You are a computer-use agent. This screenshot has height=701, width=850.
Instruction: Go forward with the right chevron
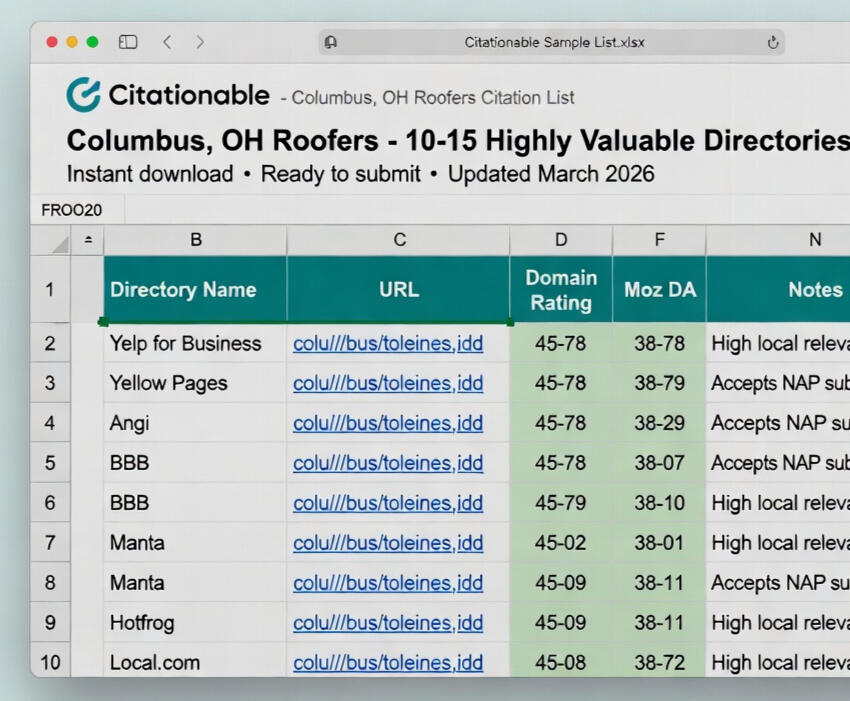click(200, 42)
